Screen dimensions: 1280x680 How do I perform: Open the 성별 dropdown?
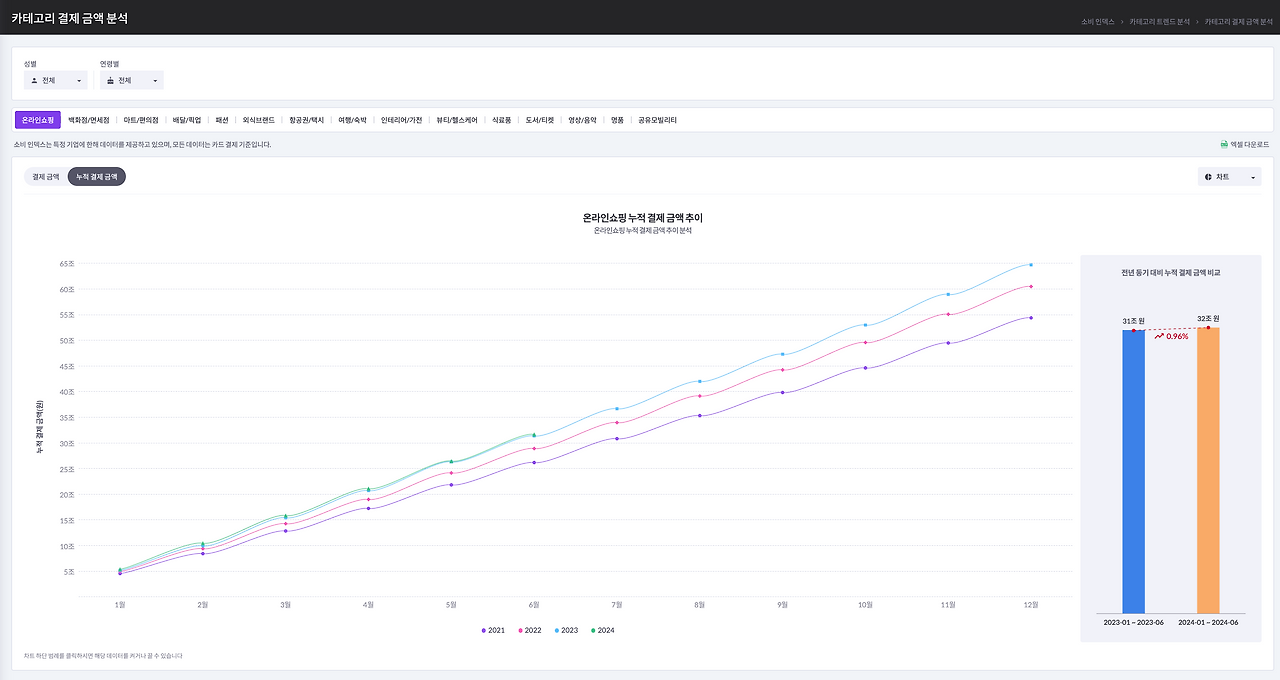[x=56, y=80]
